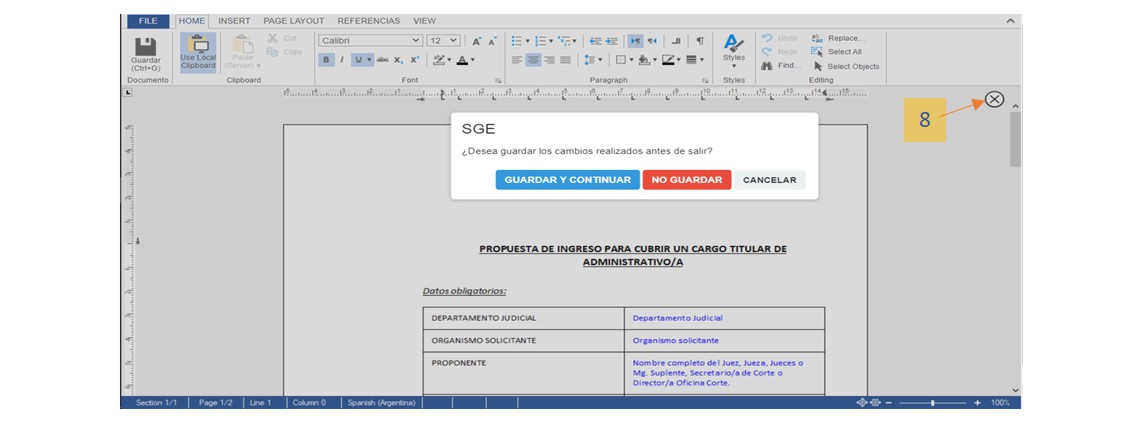
Task: Show paragraph marks with pilcrow icon
Action: pyautogui.click(x=700, y=41)
